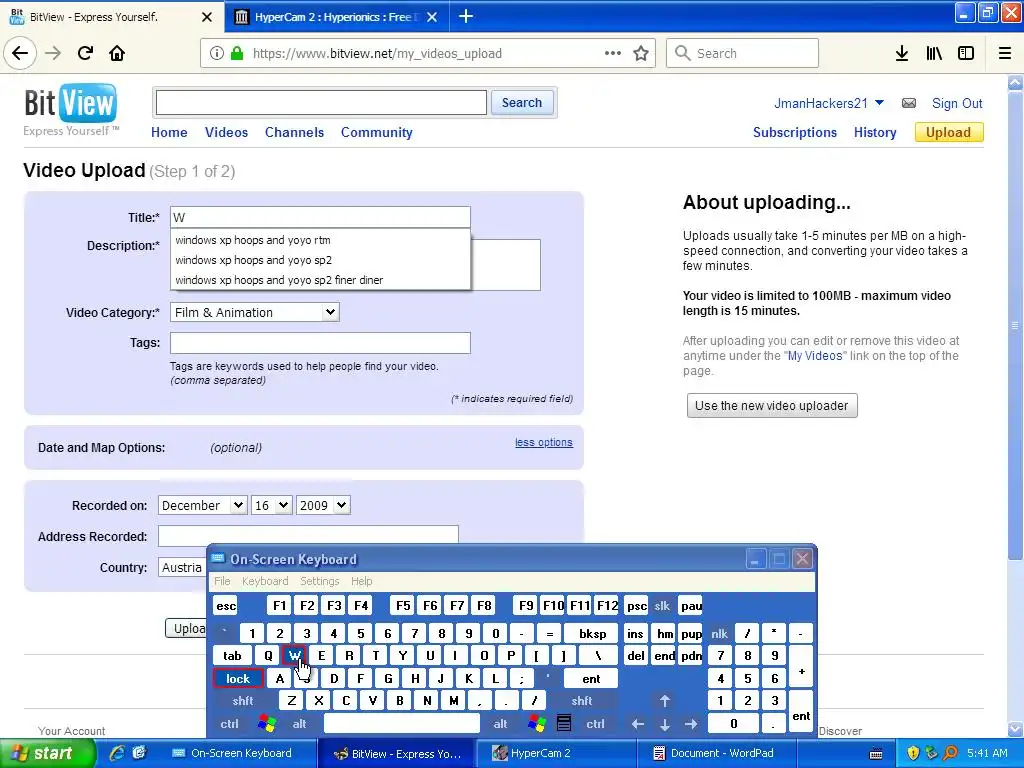The width and height of the screenshot is (1024, 768).
Task: Toggle the caps lock key on keyboard
Action: click(x=238, y=679)
